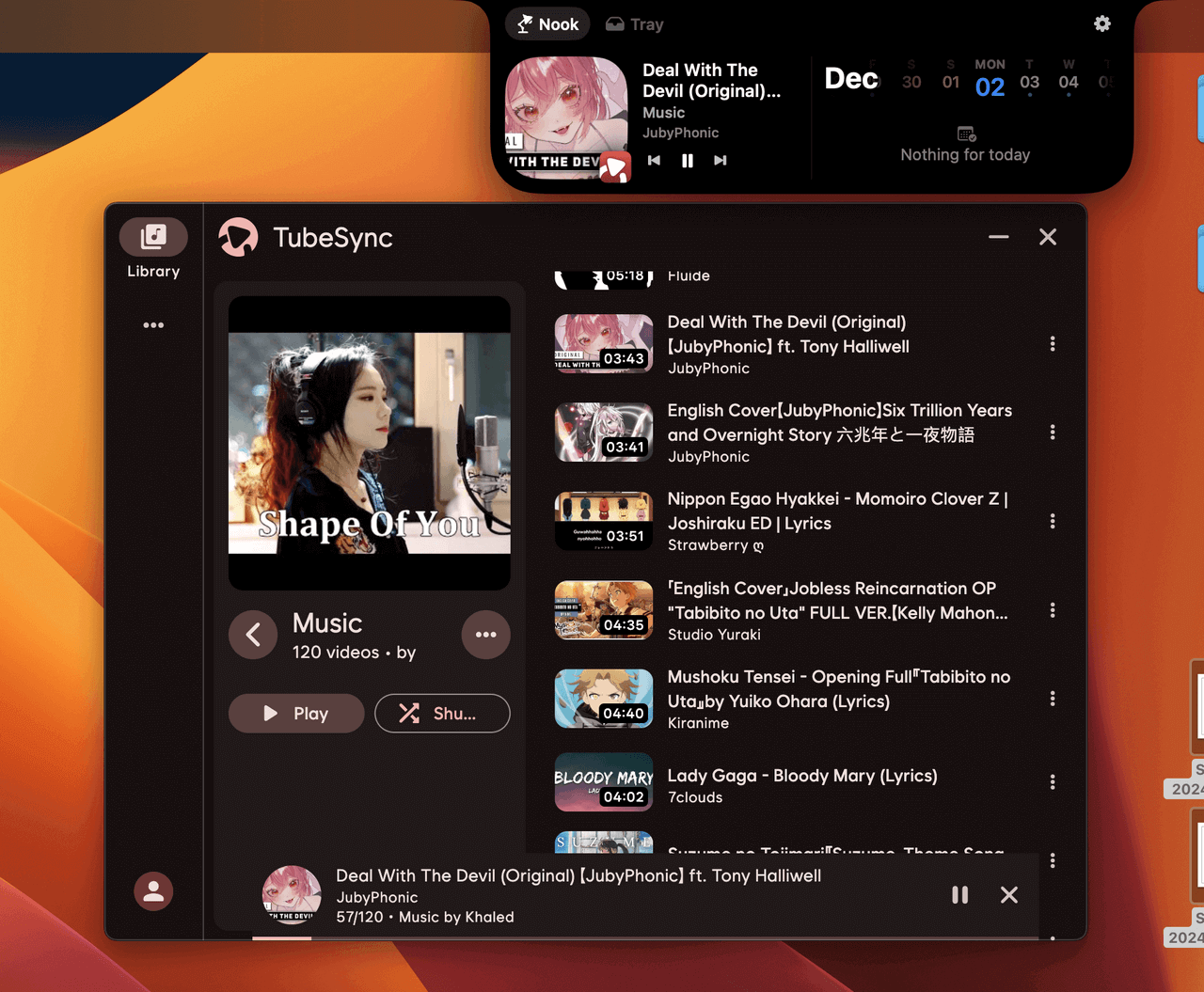Select Wednesday 04 in Nook calendar

click(x=1069, y=79)
